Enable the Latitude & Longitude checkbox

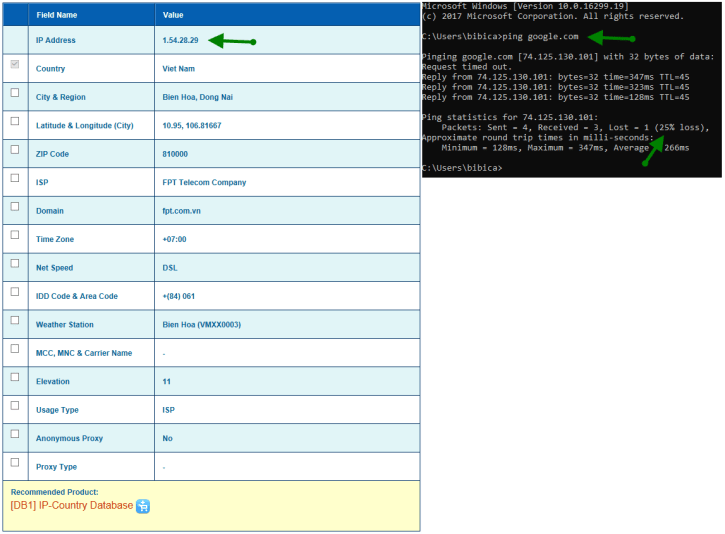click(14, 121)
